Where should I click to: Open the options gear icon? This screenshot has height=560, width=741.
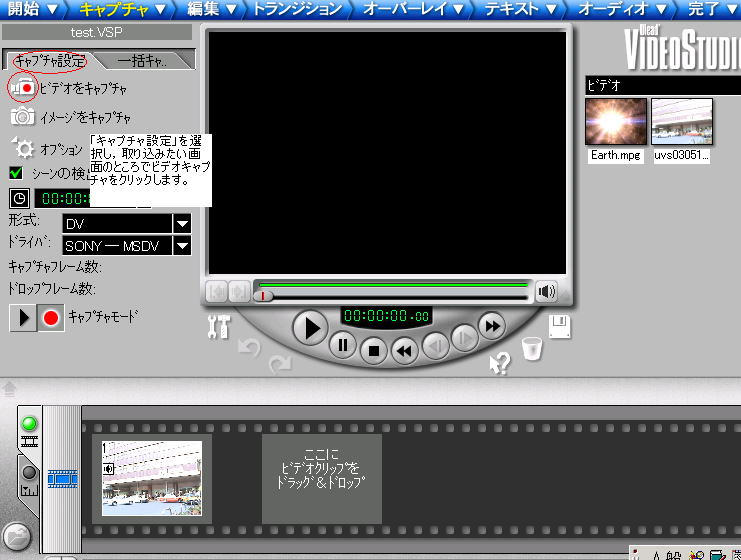24,148
